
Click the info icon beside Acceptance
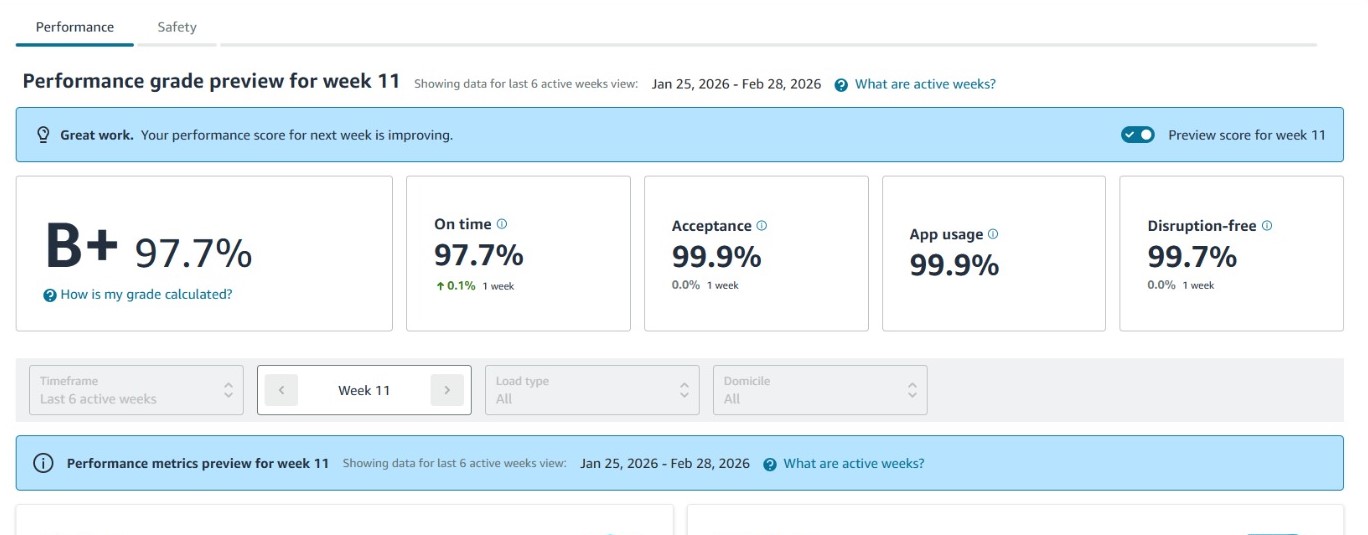pos(762,226)
